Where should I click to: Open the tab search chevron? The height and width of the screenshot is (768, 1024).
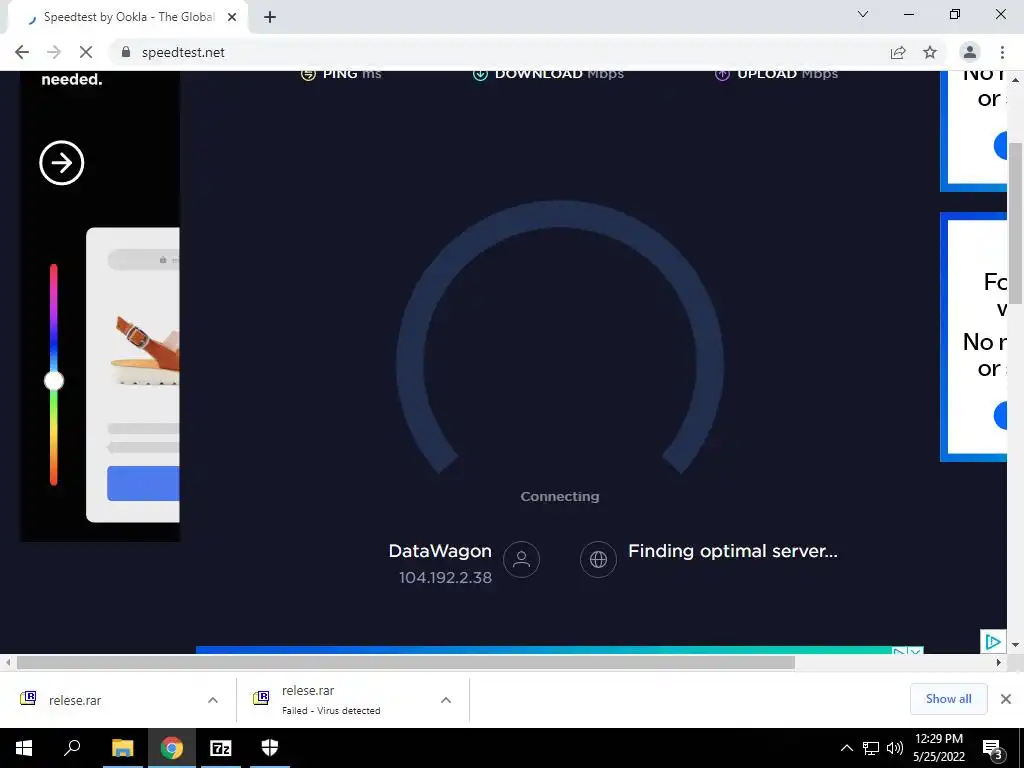[863, 14]
